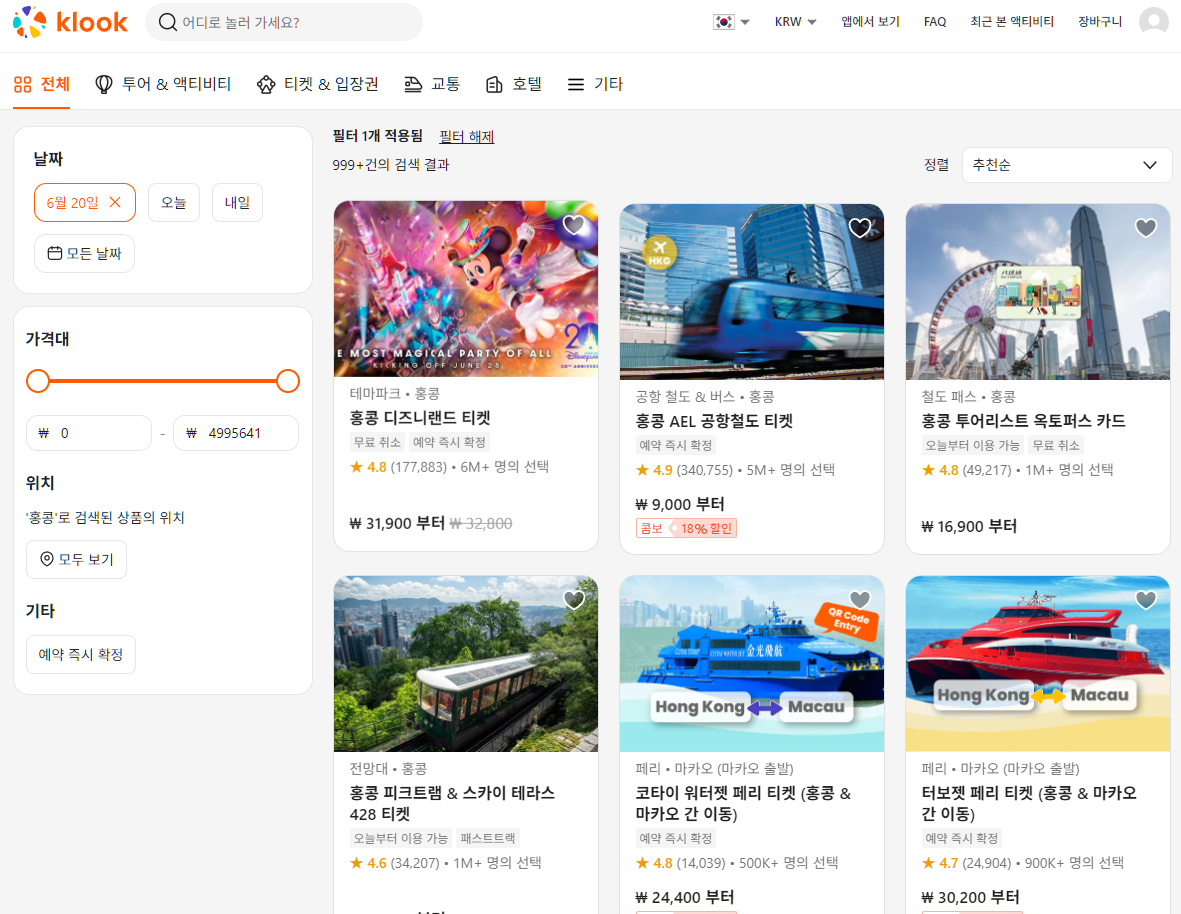Select the 교통 tab
This screenshot has height=914, width=1181.
[x=432, y=84]
